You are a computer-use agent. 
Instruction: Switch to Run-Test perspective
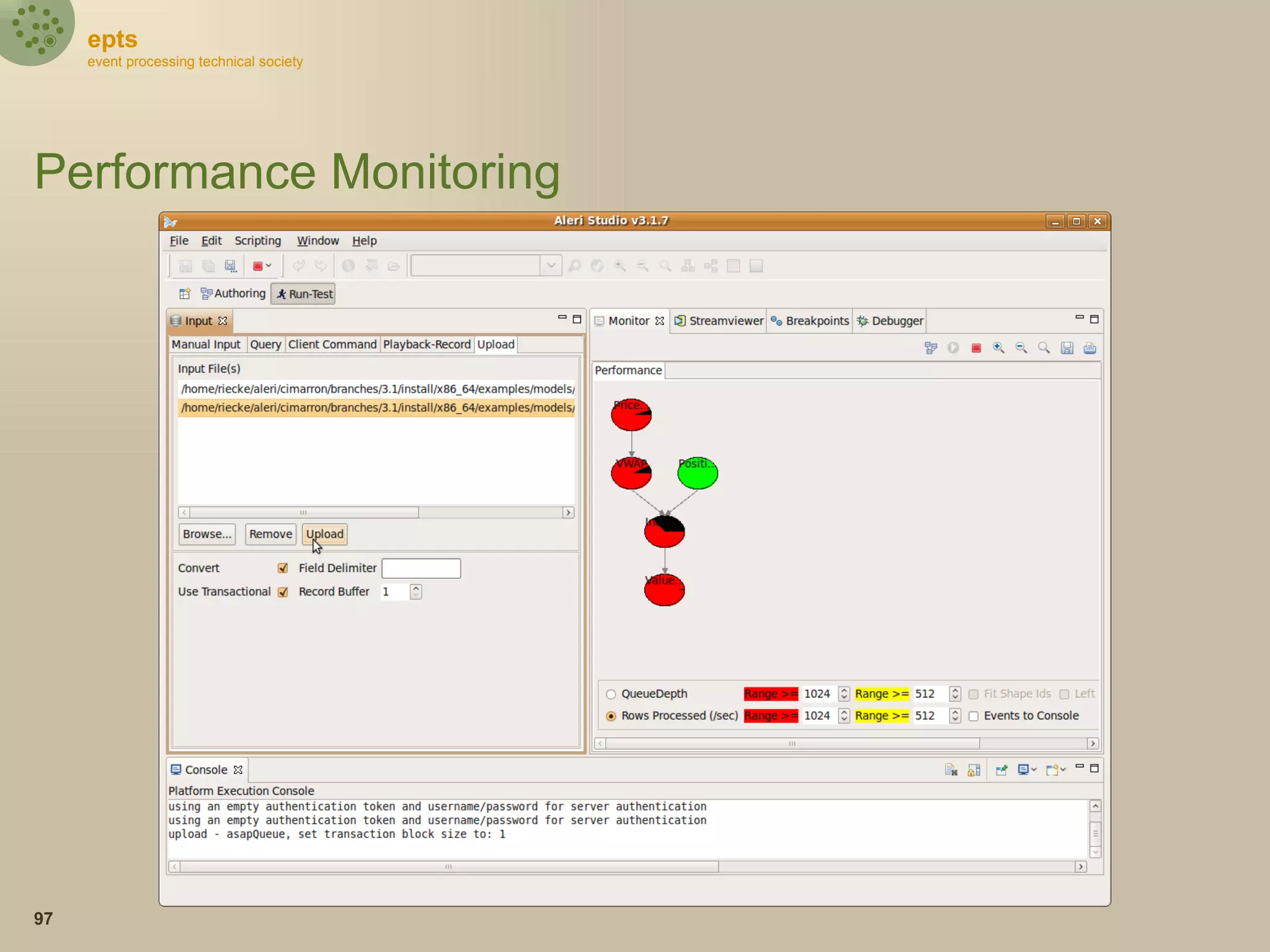[303, 294]
